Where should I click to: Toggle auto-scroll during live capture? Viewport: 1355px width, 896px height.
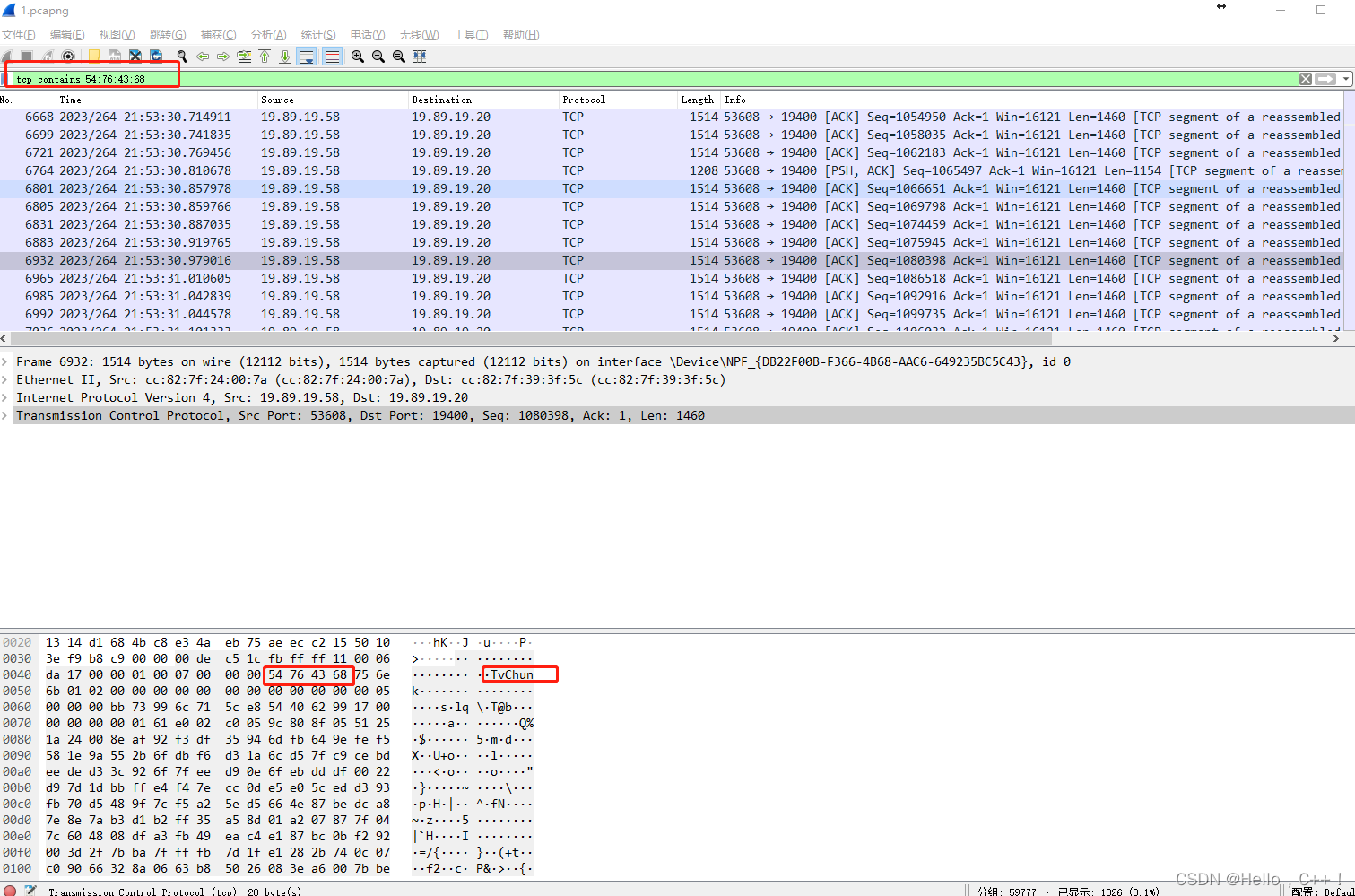pyautogui.click(x=307, y=57)
